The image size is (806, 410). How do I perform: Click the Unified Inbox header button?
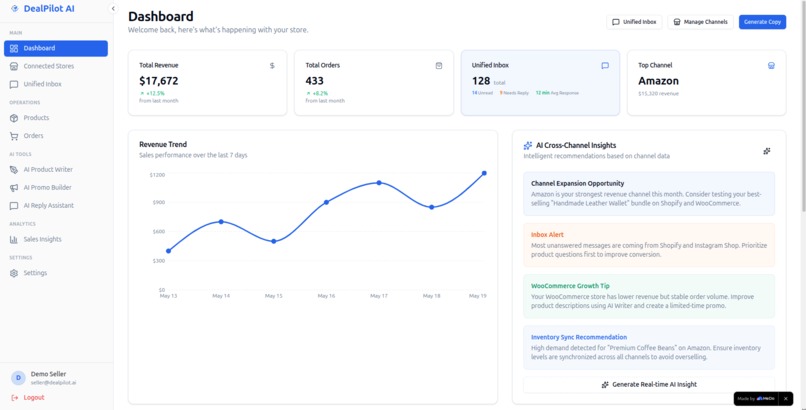point(634,22)
